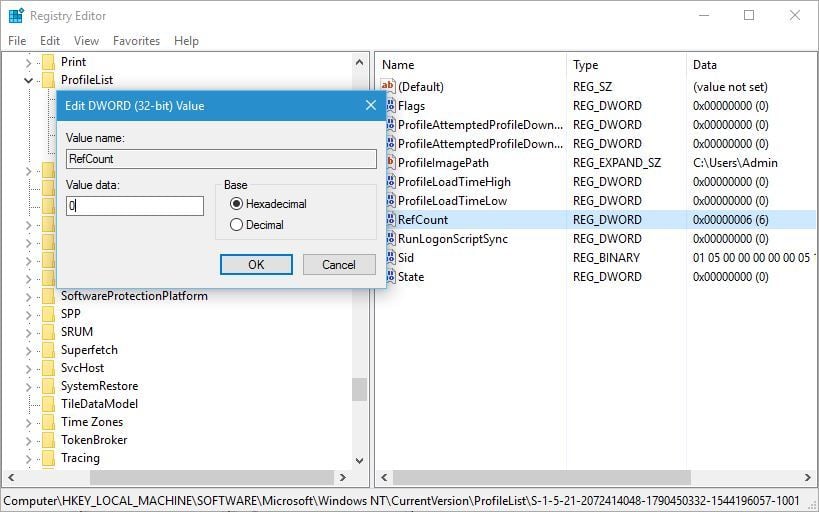Click the RefCount DWORD icon
819x512 pixels.
(x=390, y=219)
